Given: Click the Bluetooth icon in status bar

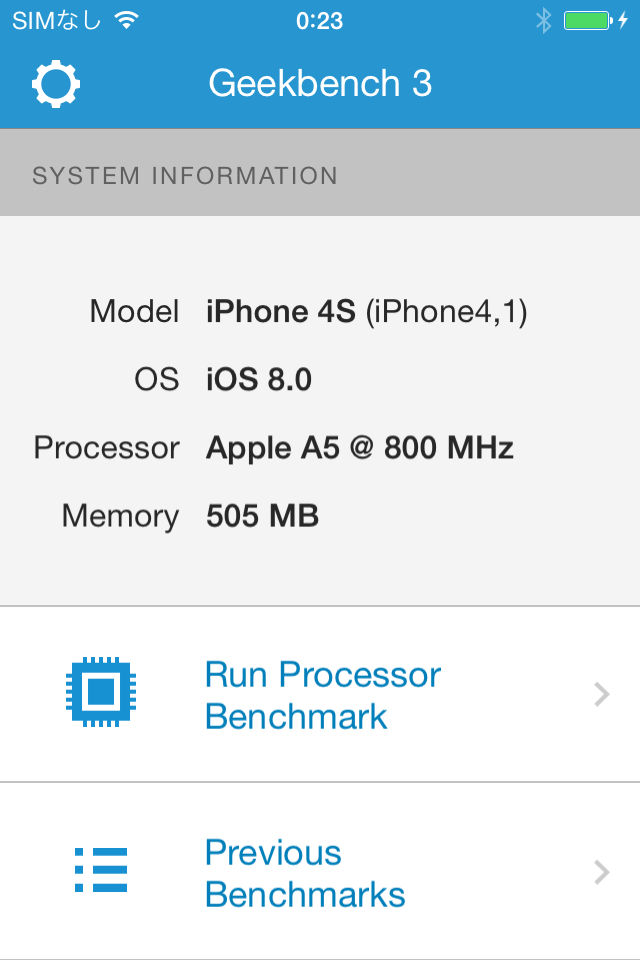Looking at the screenshot, I should pos(543,21).
